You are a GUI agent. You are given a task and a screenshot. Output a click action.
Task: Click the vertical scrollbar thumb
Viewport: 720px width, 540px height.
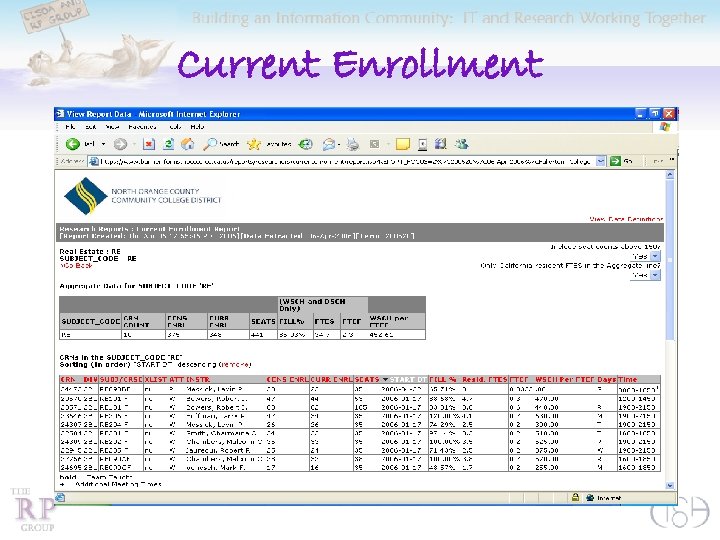click(x=669, y=260)
